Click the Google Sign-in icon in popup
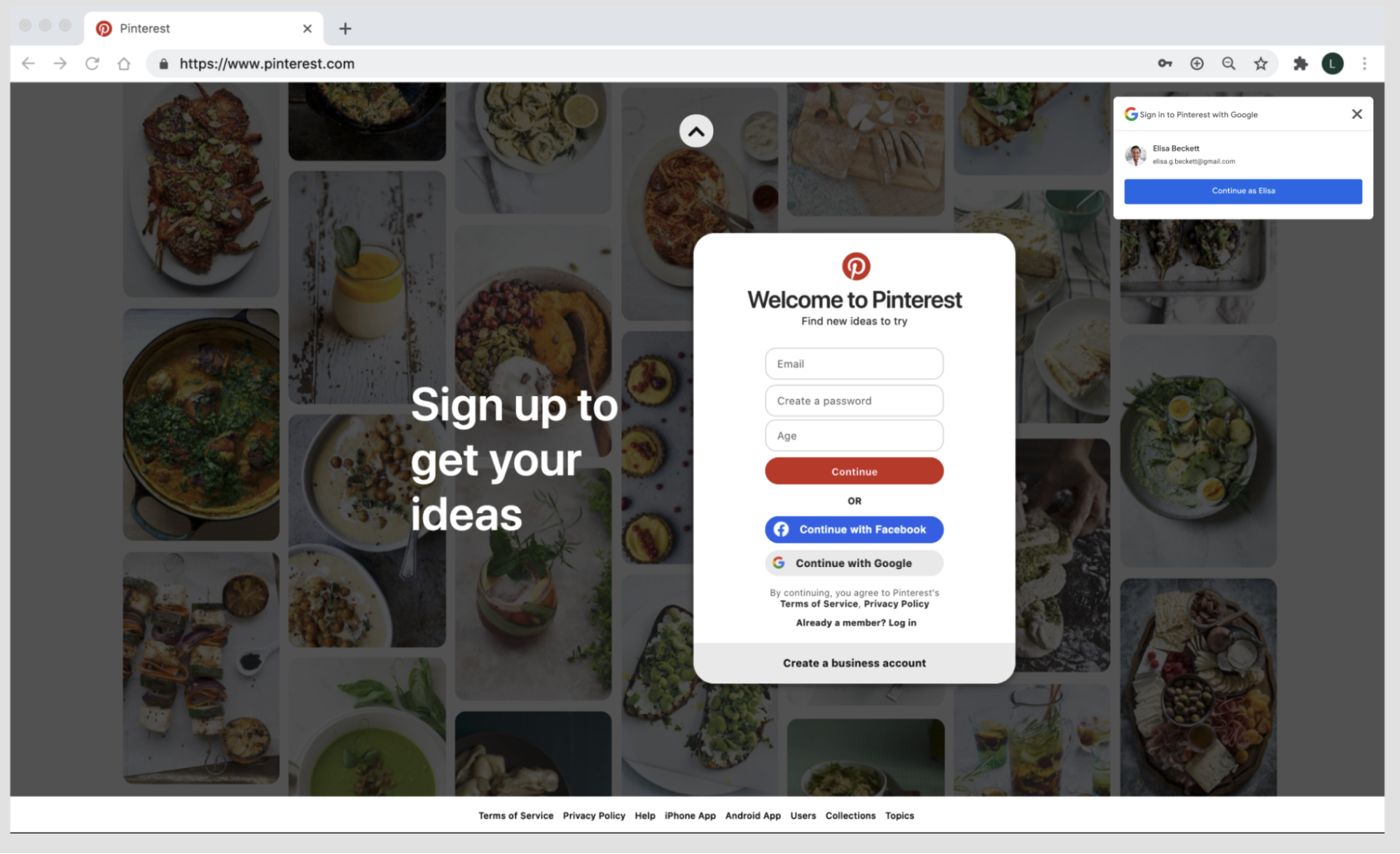 (1131, 113)
